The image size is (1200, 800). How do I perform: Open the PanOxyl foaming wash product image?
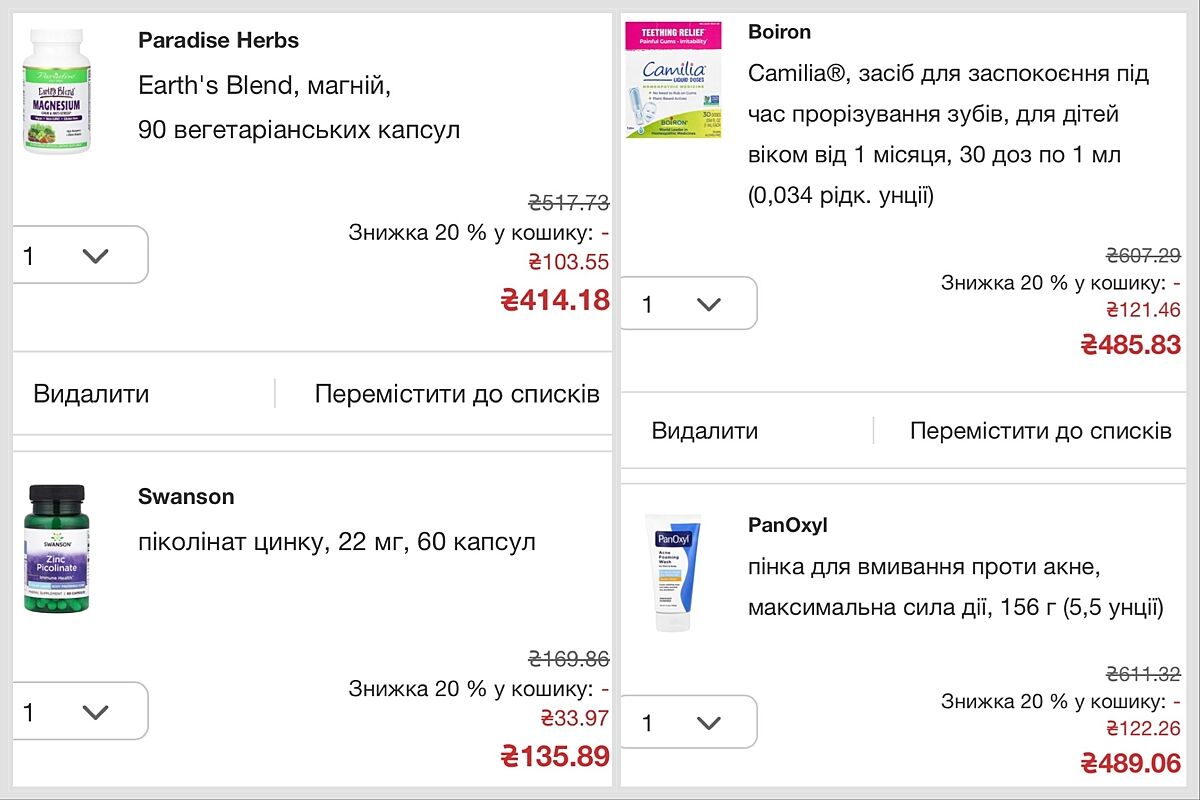(677, 573)
